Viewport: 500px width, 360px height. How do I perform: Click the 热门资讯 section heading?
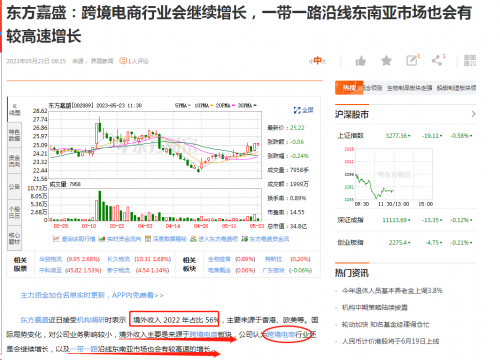(x=352, y=273)
